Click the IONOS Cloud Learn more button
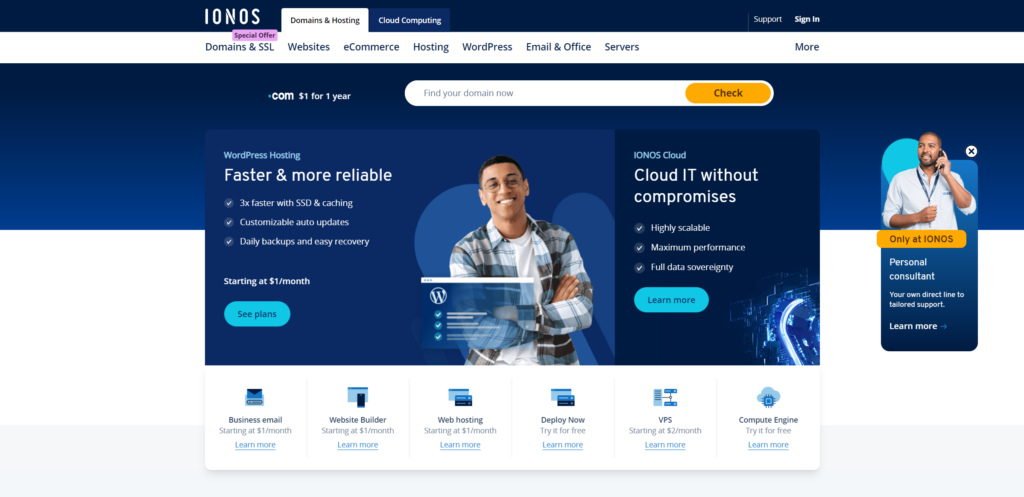The height and width of the screenshot is (497, 1024). (x=671, y=300)
